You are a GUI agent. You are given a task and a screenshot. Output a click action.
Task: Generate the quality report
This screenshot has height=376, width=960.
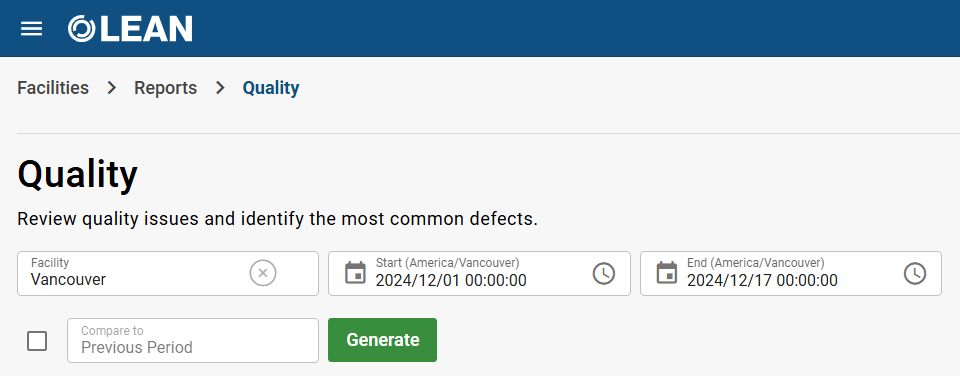(383, 340)
